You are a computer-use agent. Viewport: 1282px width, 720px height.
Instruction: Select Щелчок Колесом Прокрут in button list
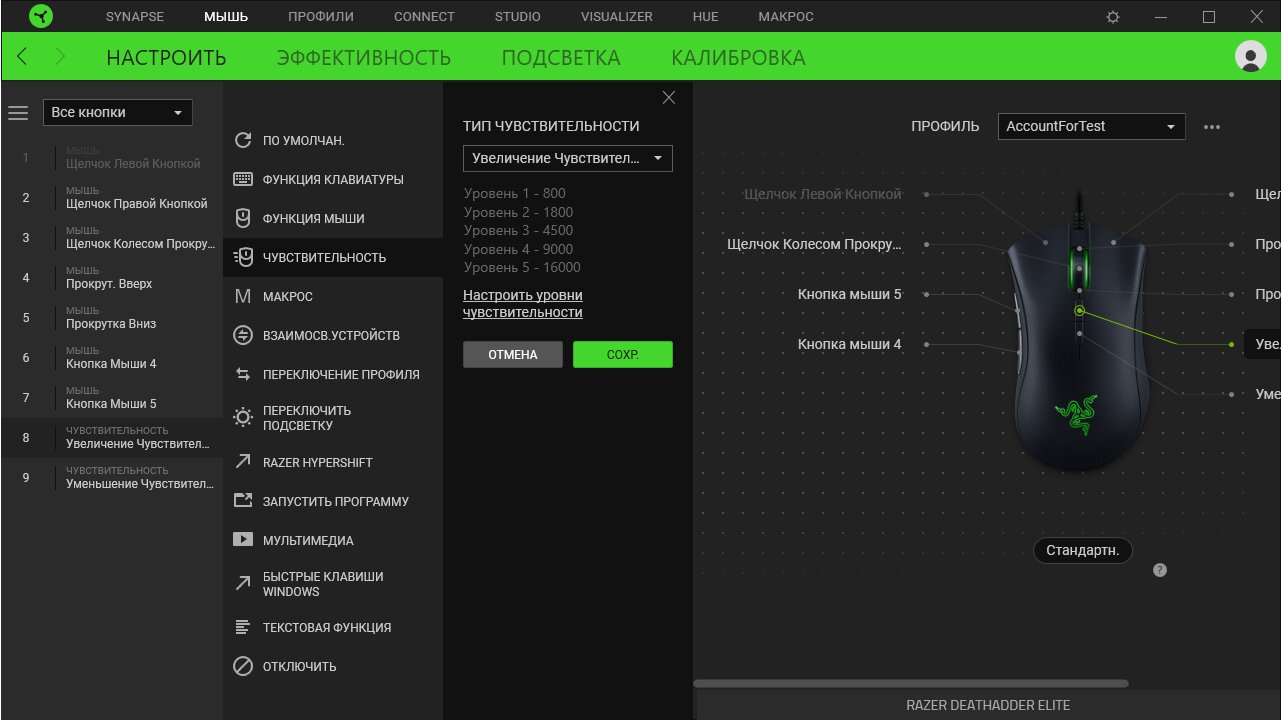pos(111,238)
